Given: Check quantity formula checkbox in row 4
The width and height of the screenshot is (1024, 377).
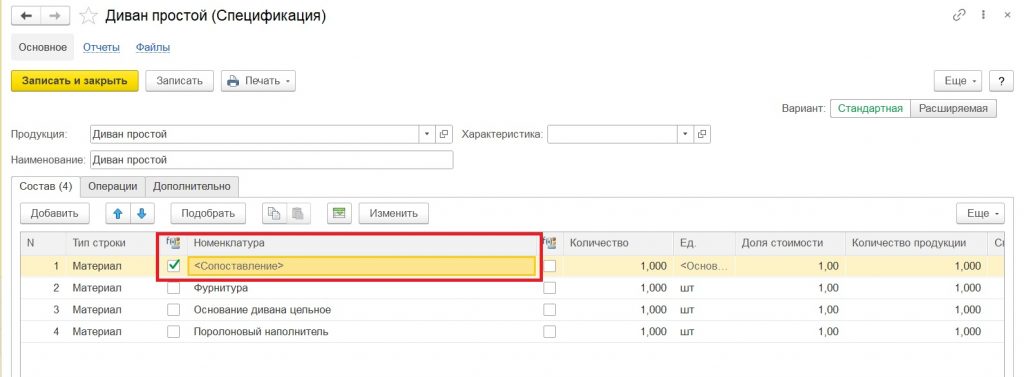Looking at the screenshot, I should point(550,332).
